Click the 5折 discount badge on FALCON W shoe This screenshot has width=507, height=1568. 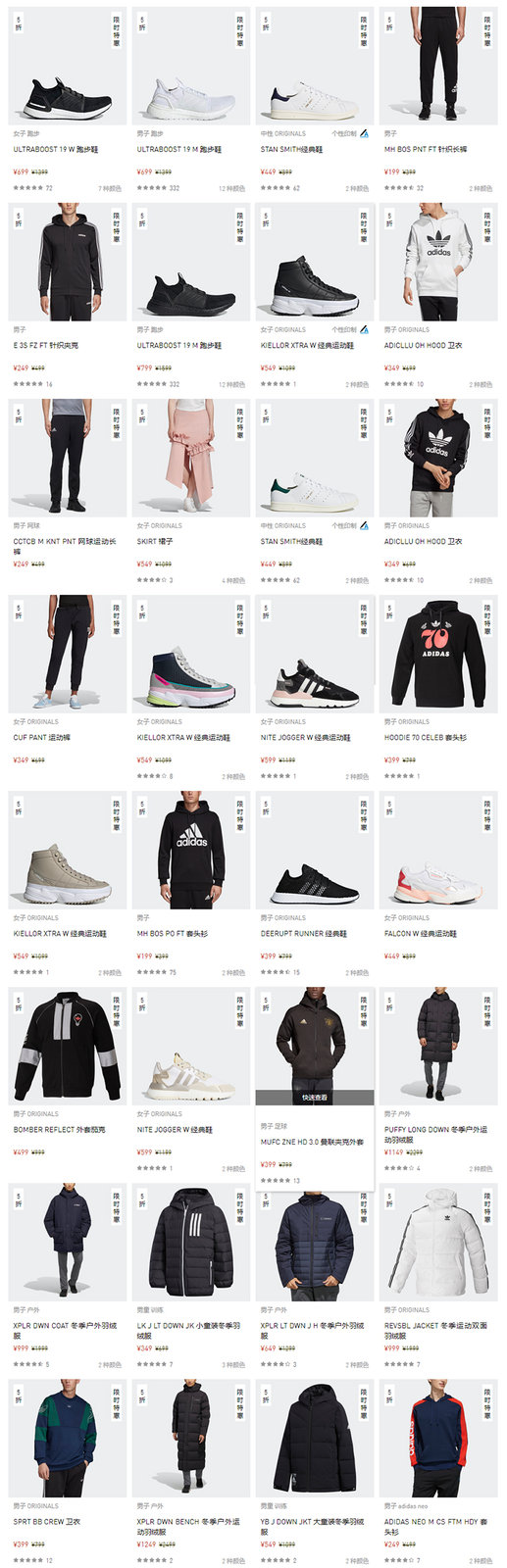[x=389, y=808]
